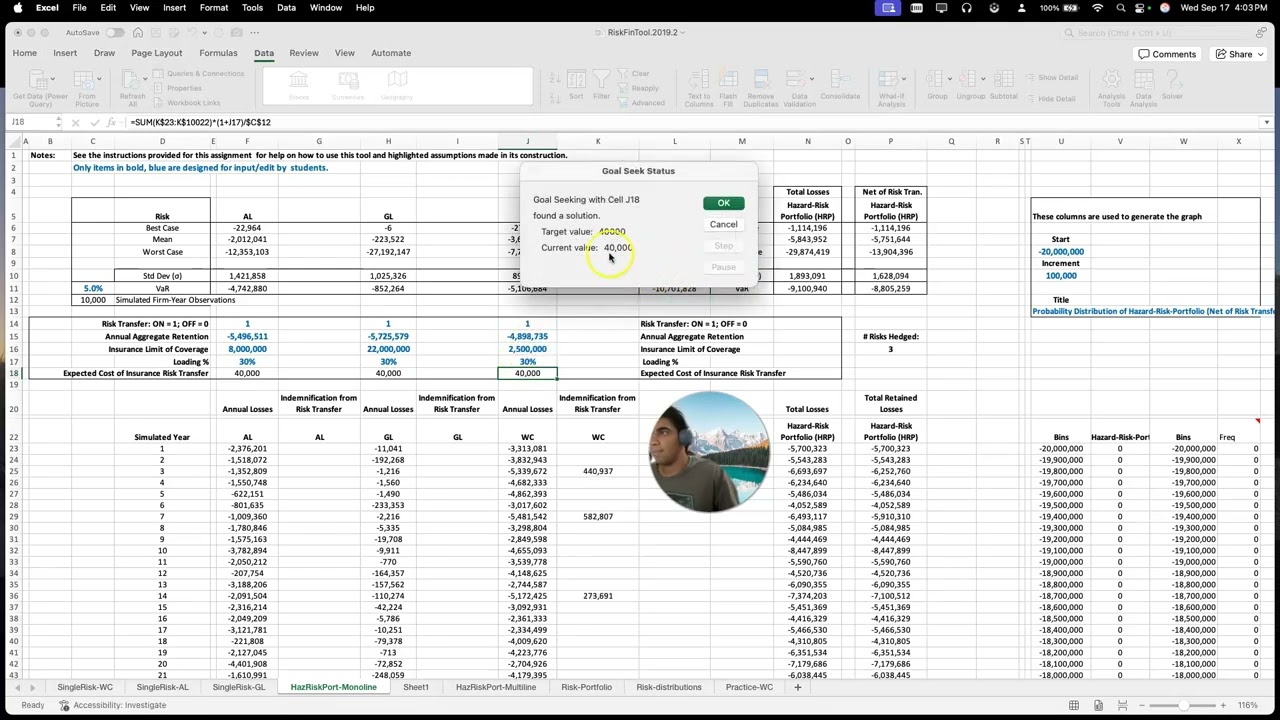Open the Apple menu

click(x=17, y=8)
